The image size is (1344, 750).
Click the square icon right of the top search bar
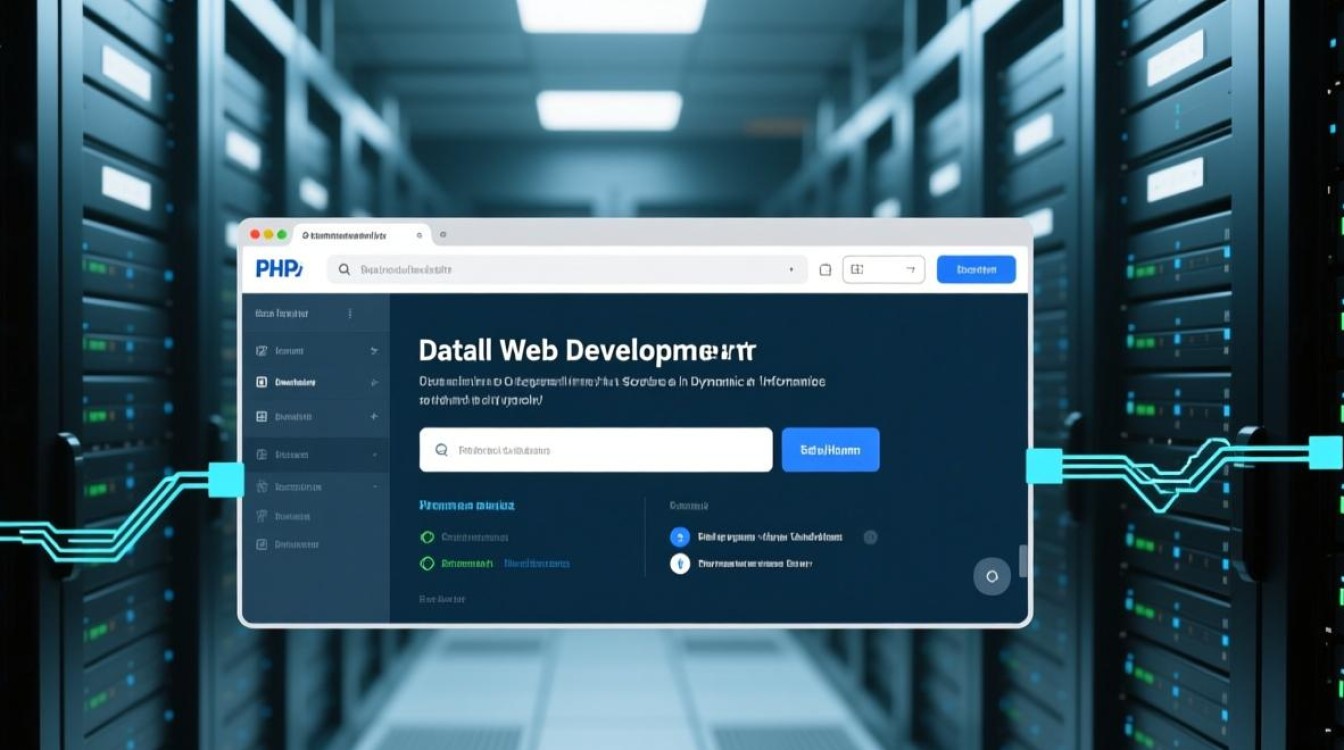(x=825, y=270)
